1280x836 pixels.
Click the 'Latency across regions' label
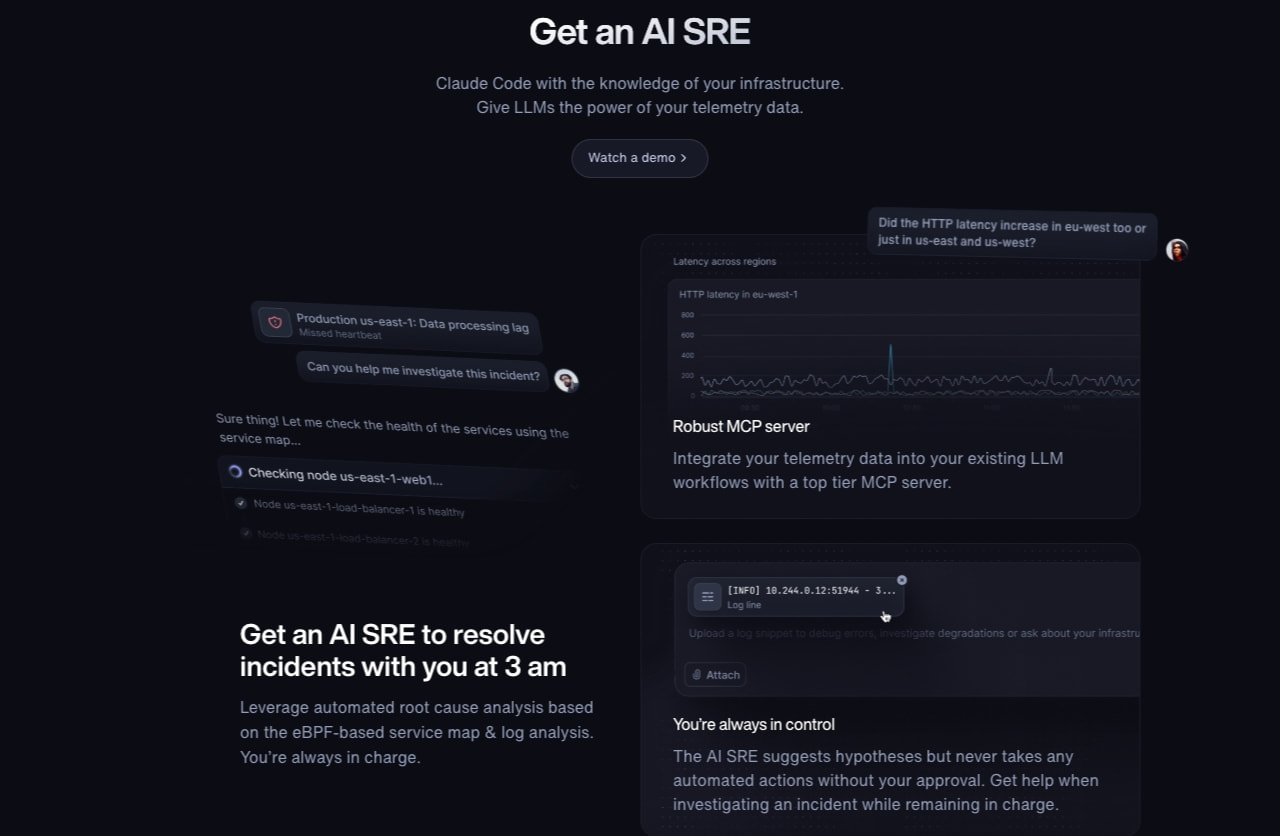724,261
